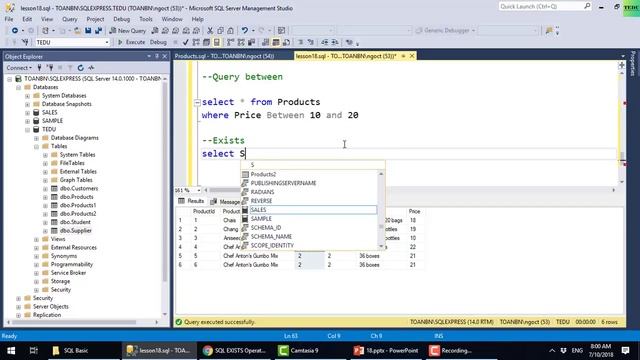Click Display Estimated Execution Plan icon
The height and width of the screenshot is (360, 640).
click(196, 42)
